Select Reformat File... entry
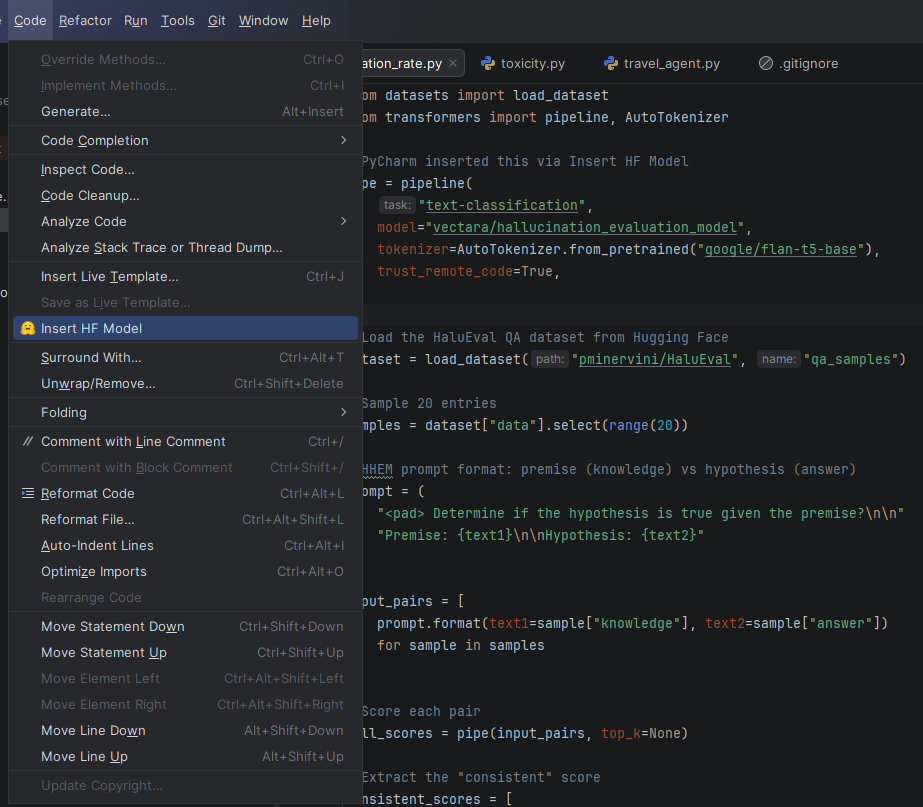The width and height of the screenshot is (923, 807). pos(185,519)
